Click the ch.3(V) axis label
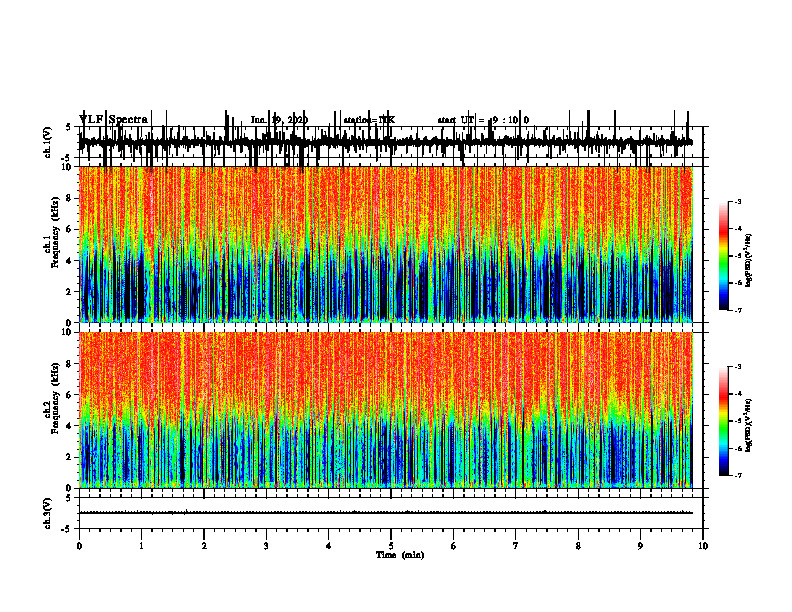The height and width of the screenshot is (612, 792). coord(48,513)
